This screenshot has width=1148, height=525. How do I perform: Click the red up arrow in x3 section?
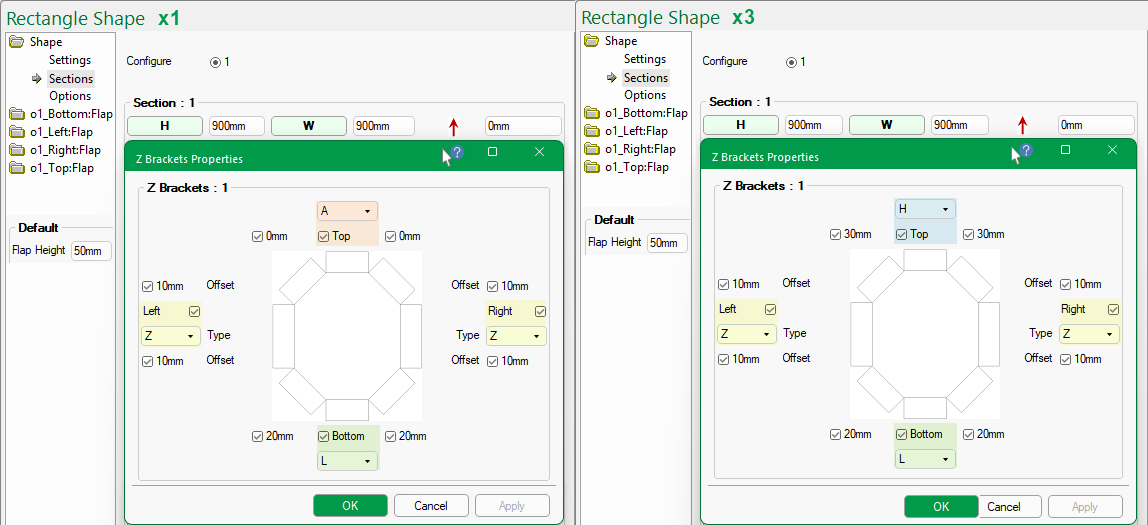[x=1022, y=125]
